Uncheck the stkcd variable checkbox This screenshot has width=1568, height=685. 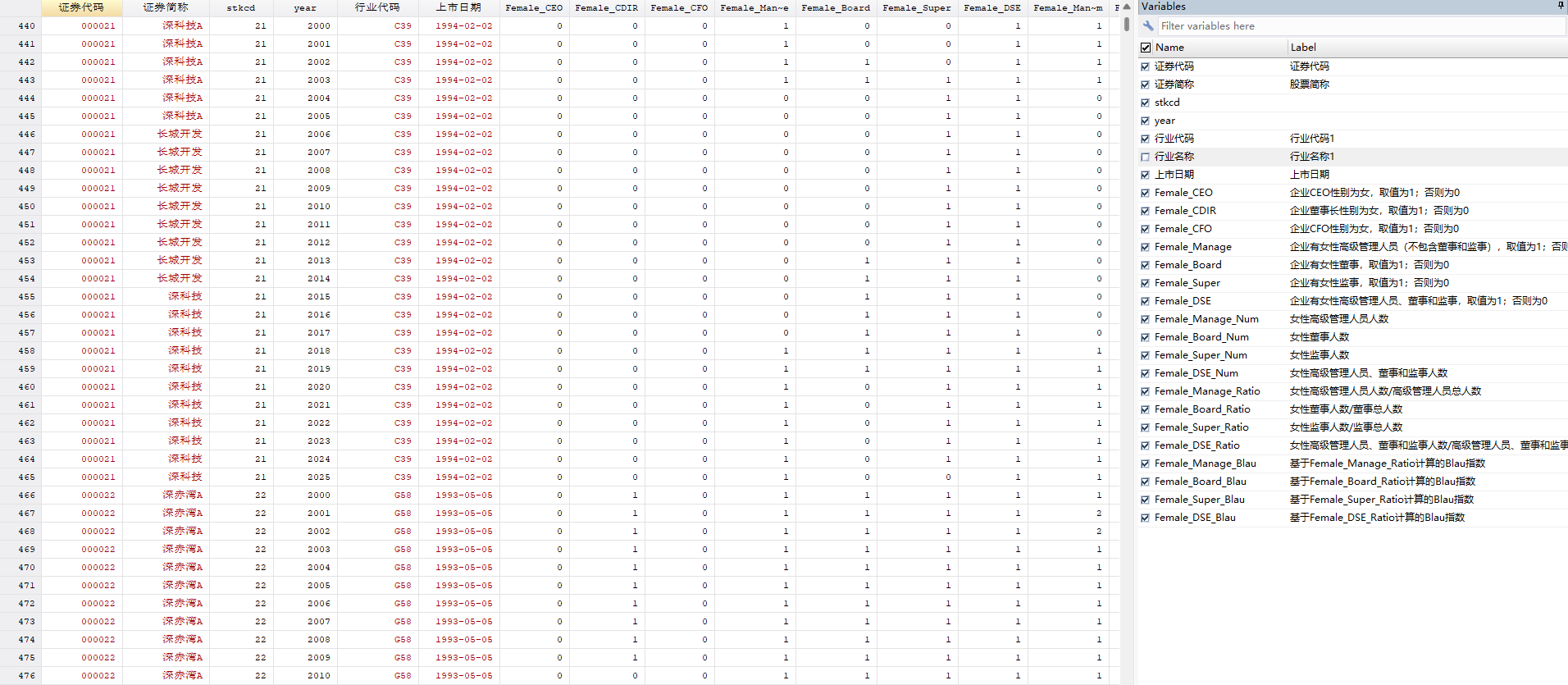pyautogui.click(x=1146, y=103)
